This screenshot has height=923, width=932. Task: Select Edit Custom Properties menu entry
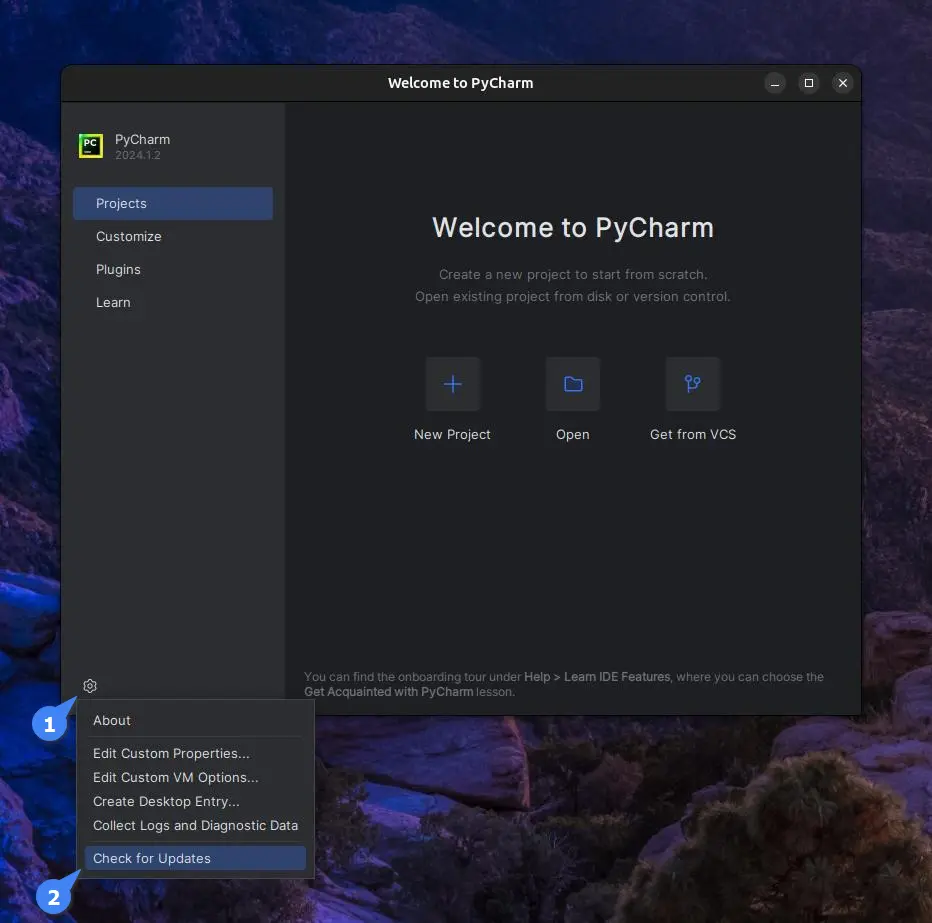(x=195, y=754)
